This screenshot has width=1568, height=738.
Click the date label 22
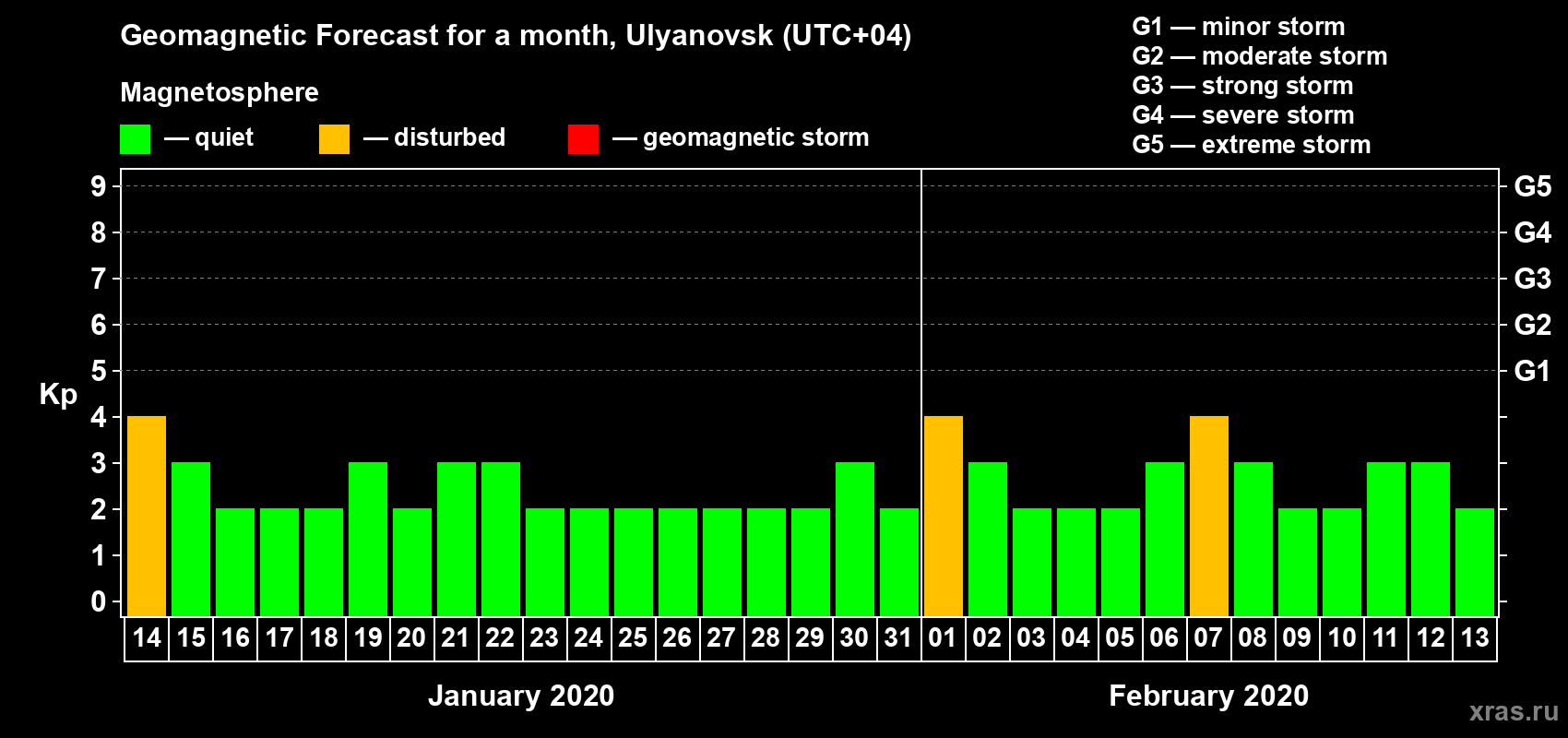[x=500, y=638]
